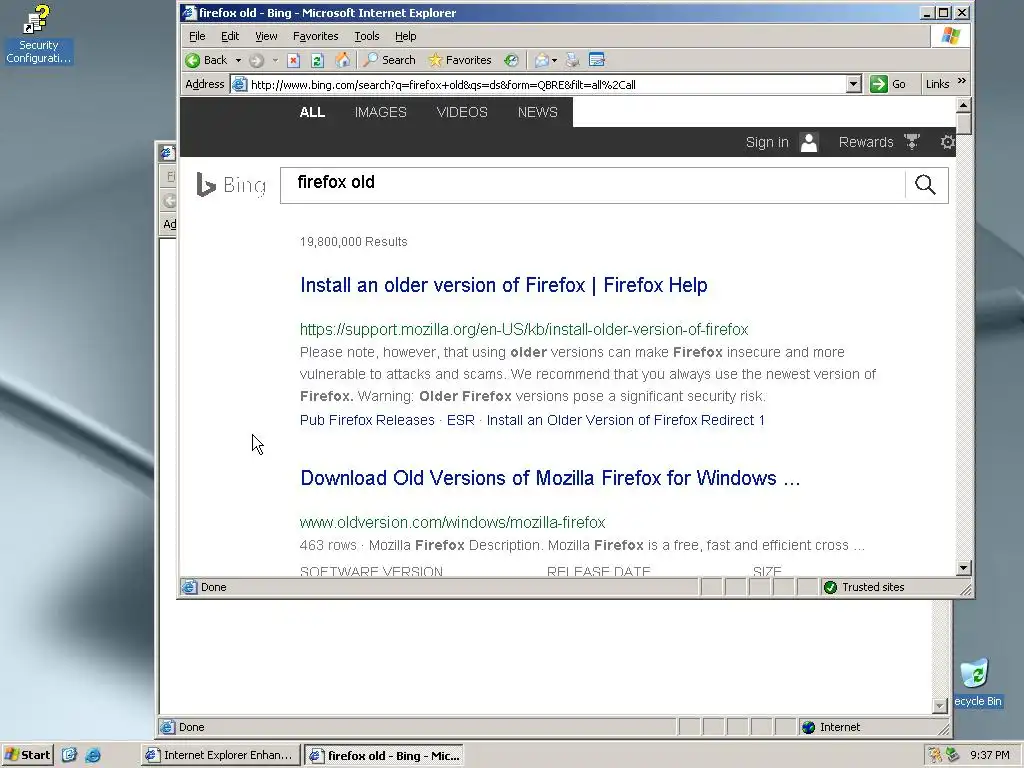Image resolution: width=1024 pixels, height=768 pixels.
Task: Click the Windows flag throbber icon
Action: 951,36
